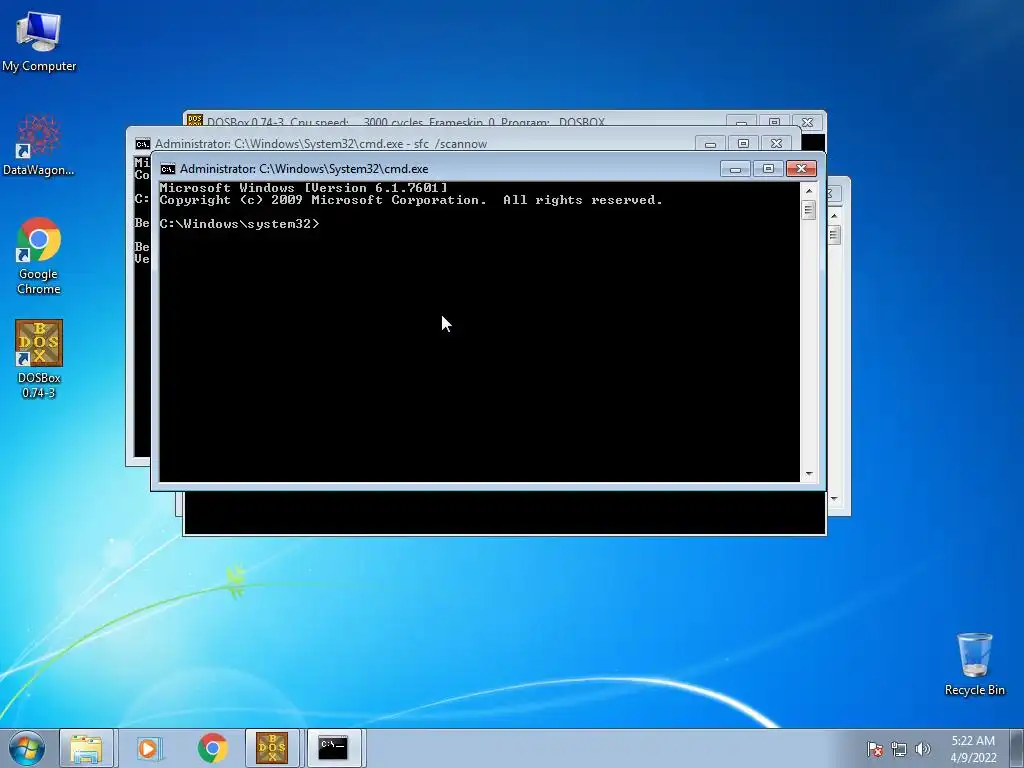
Task: Open the network tray icon
Action: (899, 749)
